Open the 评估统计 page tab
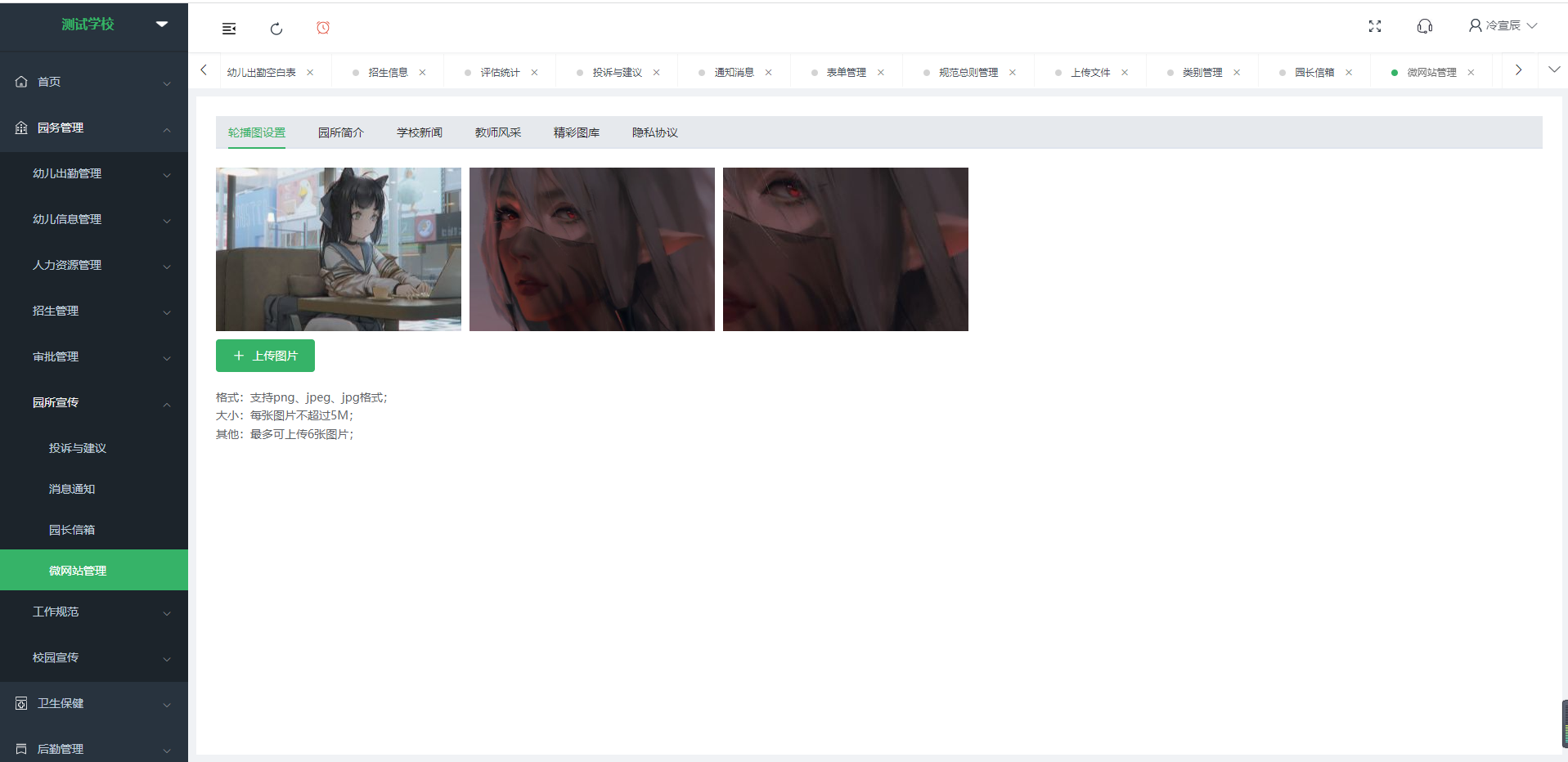 [500, 73]
